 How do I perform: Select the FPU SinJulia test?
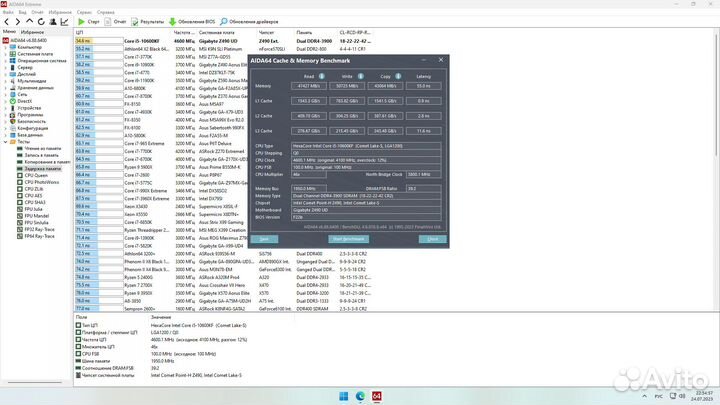point(36,223)
